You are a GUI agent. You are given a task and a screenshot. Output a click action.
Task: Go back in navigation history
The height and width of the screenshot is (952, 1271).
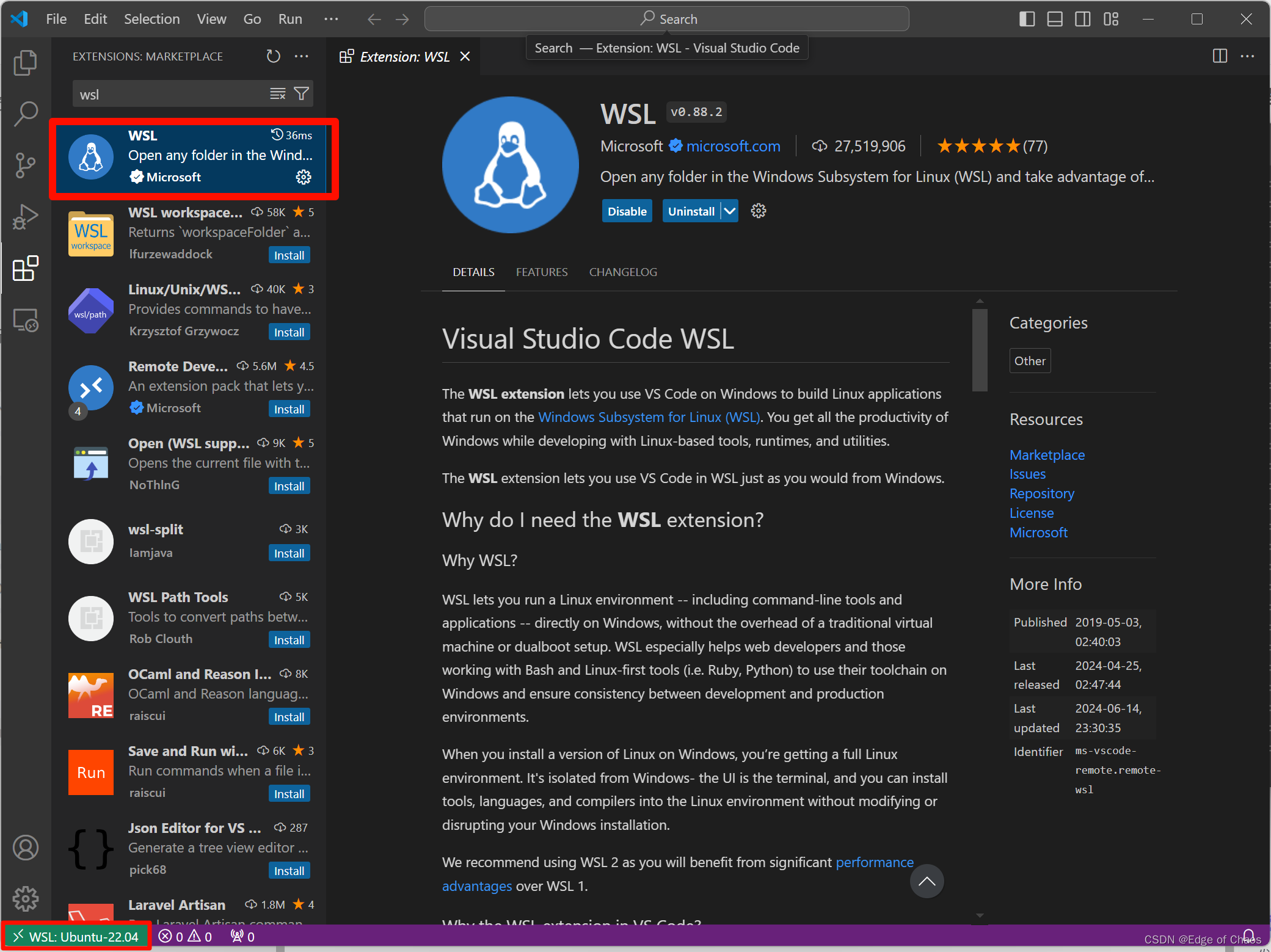coord(374,19)
